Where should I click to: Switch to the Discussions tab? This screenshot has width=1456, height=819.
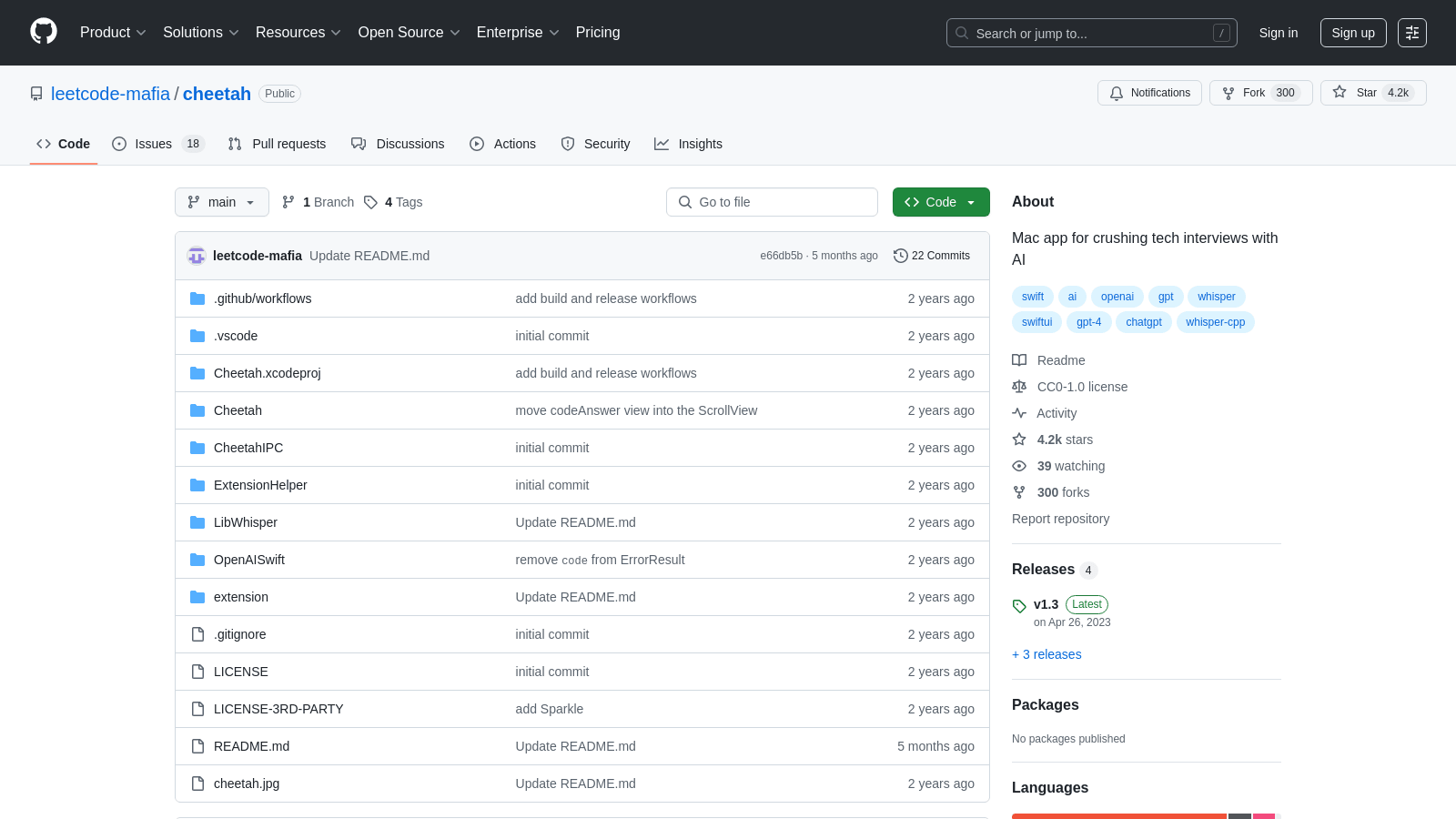[398, 144]
